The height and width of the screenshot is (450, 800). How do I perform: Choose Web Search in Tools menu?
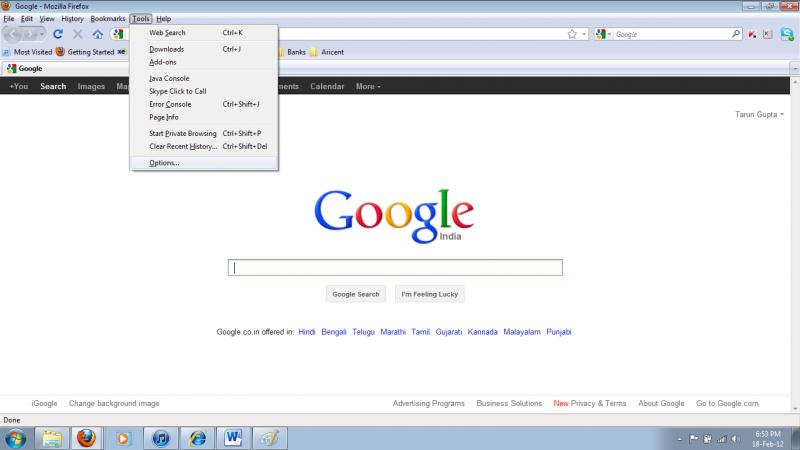click(x=204, y=33)
